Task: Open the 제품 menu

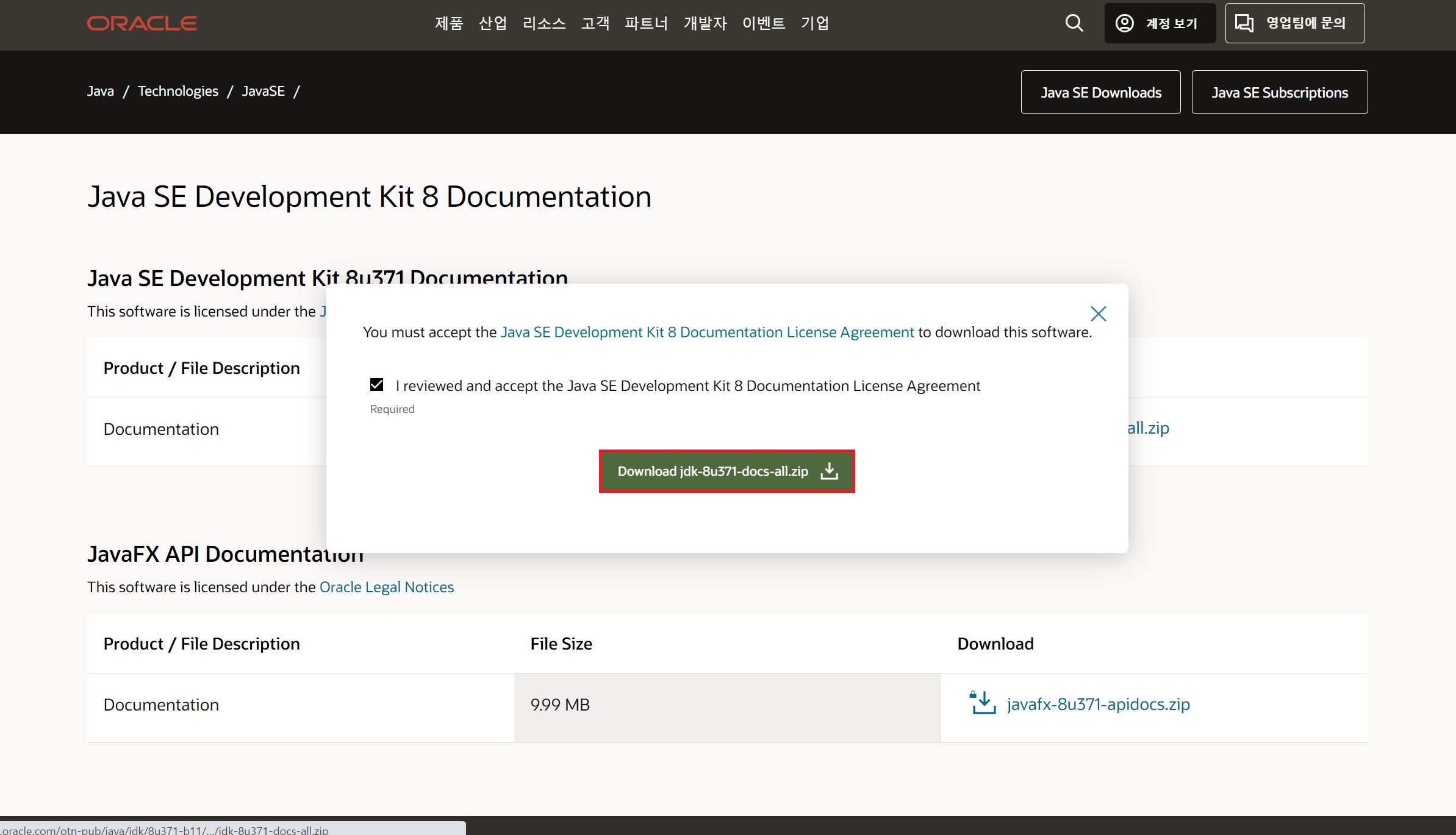Action: (449, 23)
